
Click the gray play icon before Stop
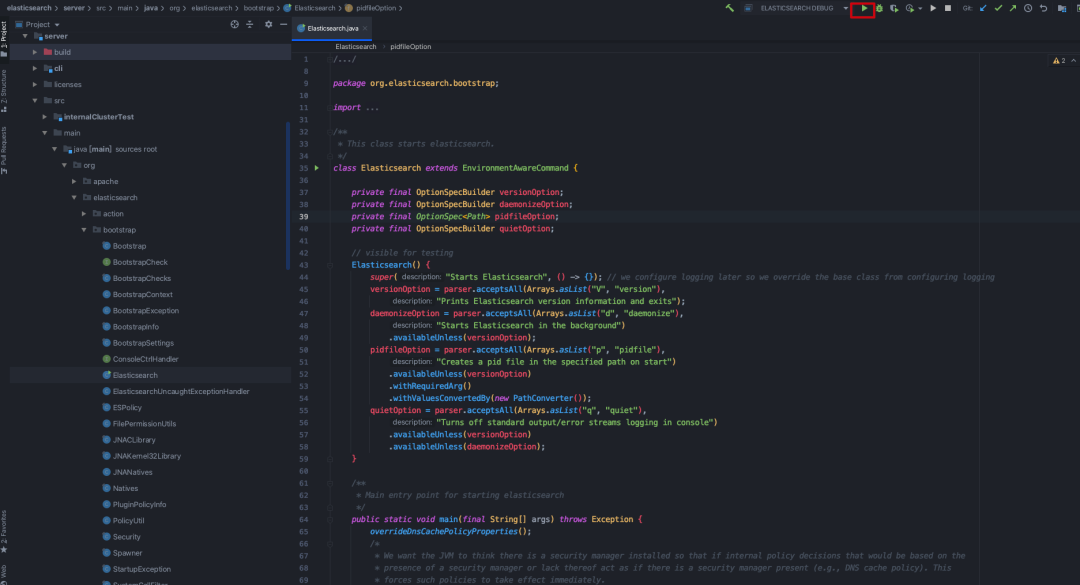(x=933, y=8)
